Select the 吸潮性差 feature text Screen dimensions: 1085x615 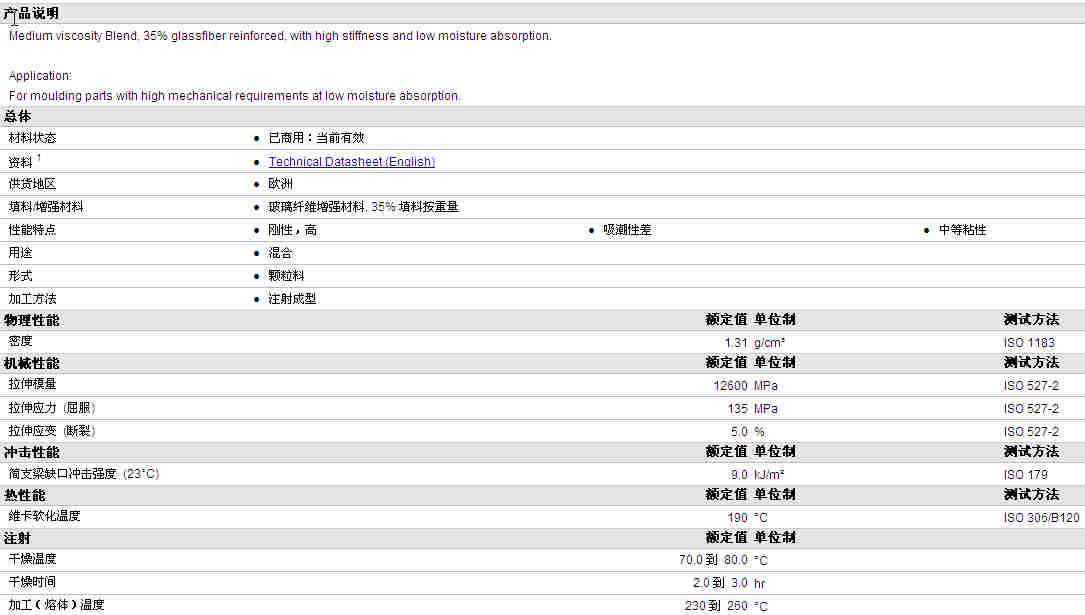627,230
